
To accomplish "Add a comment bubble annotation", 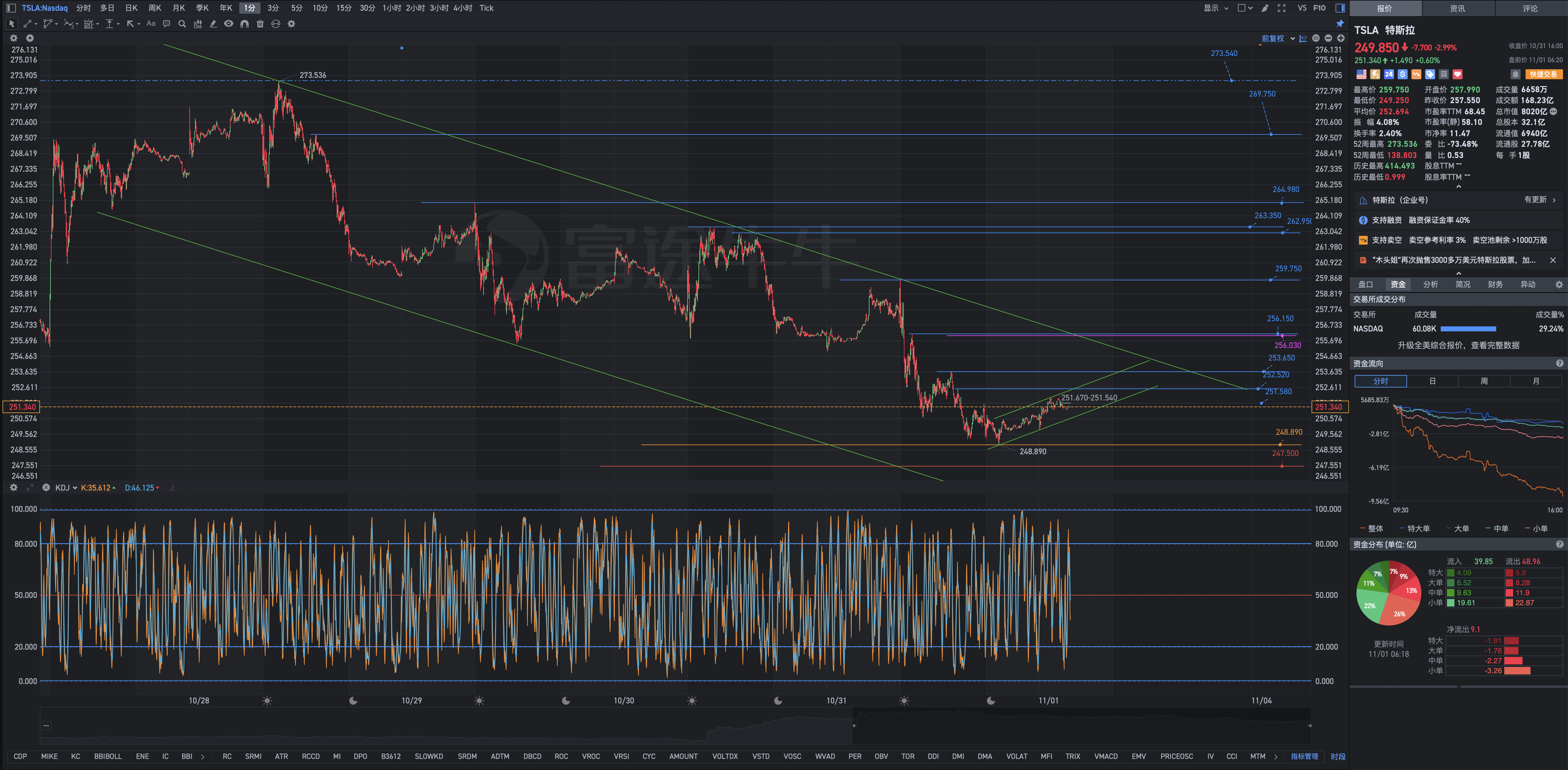I will [166, 24].
